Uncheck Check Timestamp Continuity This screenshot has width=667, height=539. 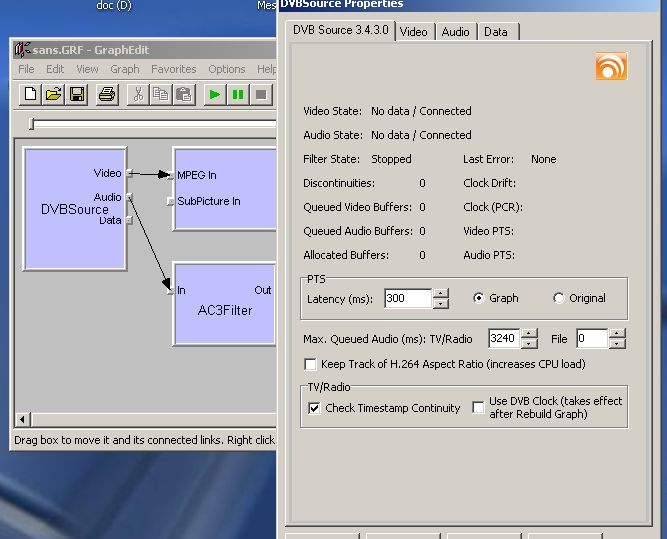[x=314, y=408]
